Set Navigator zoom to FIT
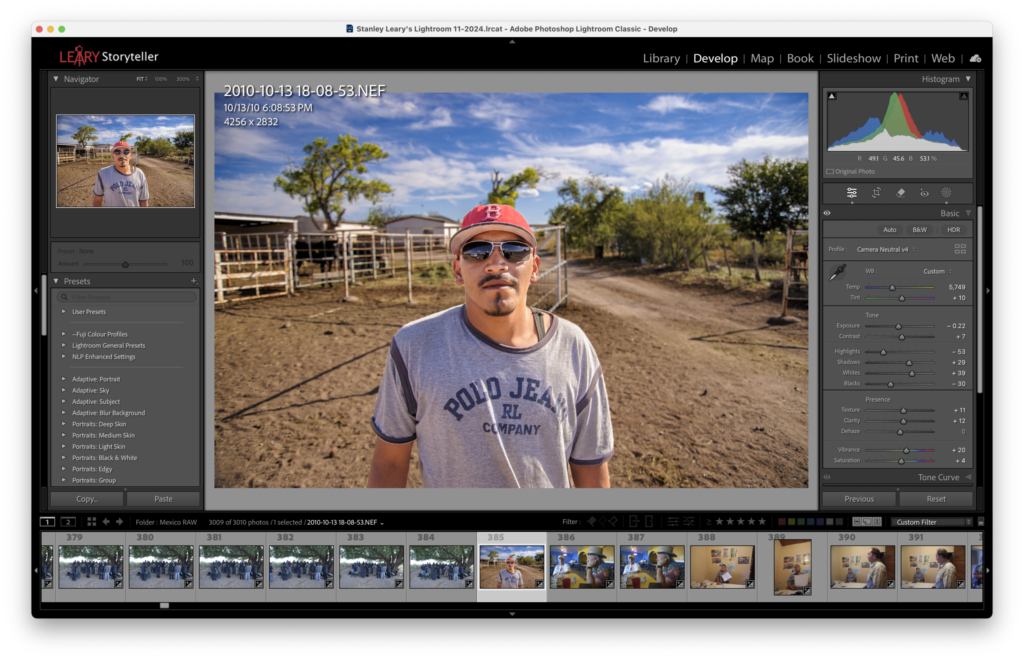 pos(142,79)
